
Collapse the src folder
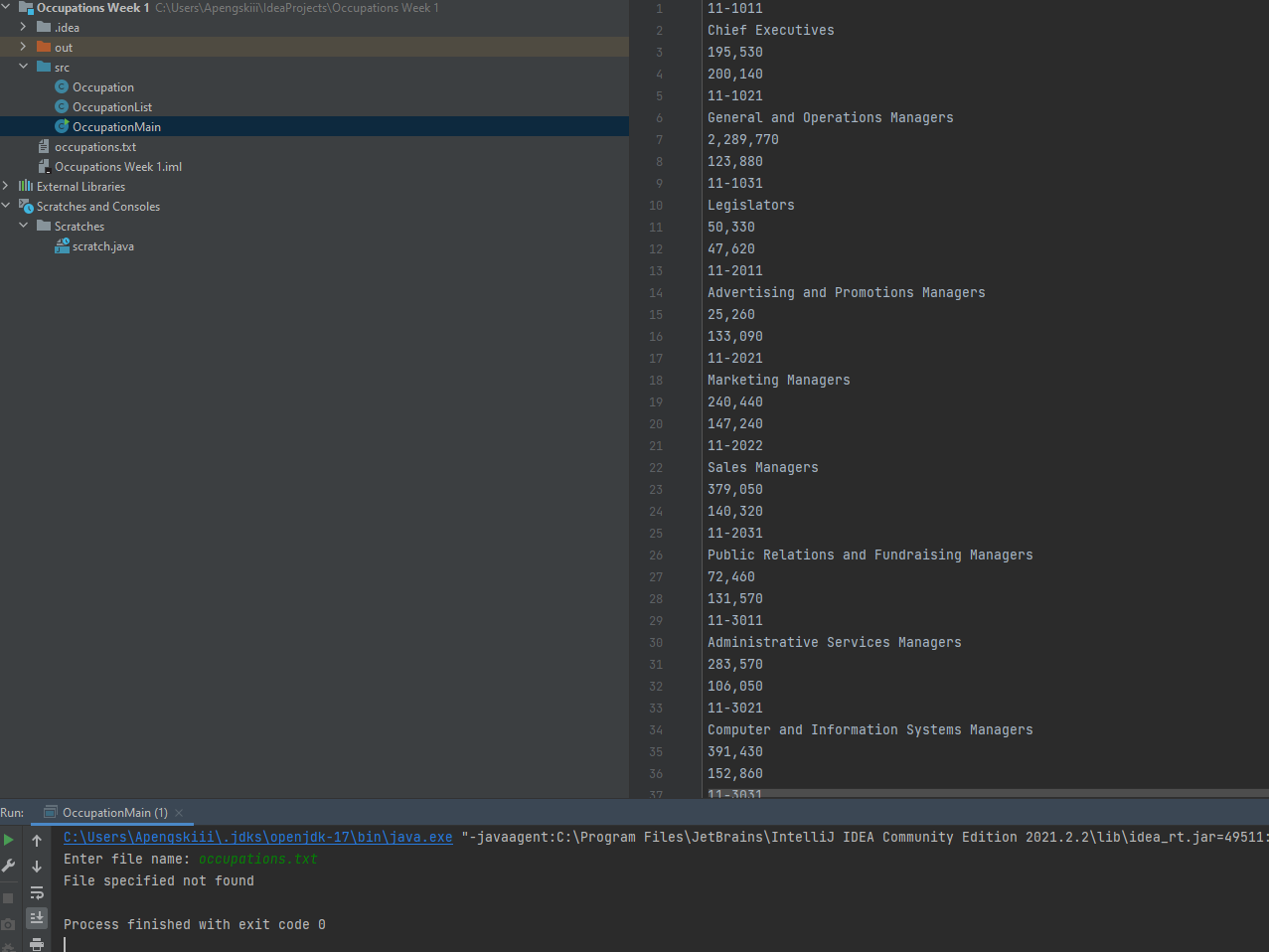tap(24, 67)
